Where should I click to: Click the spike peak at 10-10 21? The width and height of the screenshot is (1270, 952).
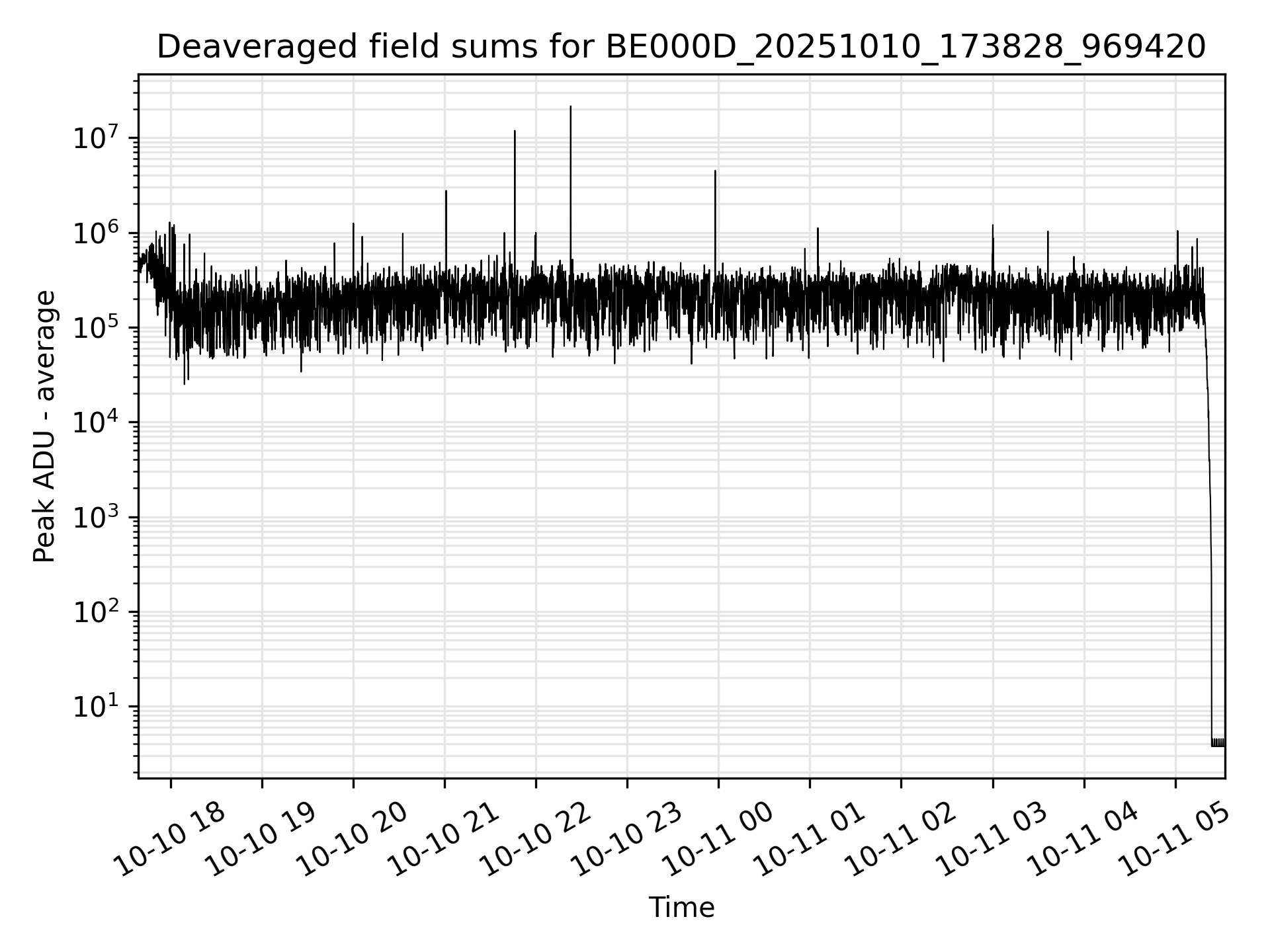pos(446,192)
